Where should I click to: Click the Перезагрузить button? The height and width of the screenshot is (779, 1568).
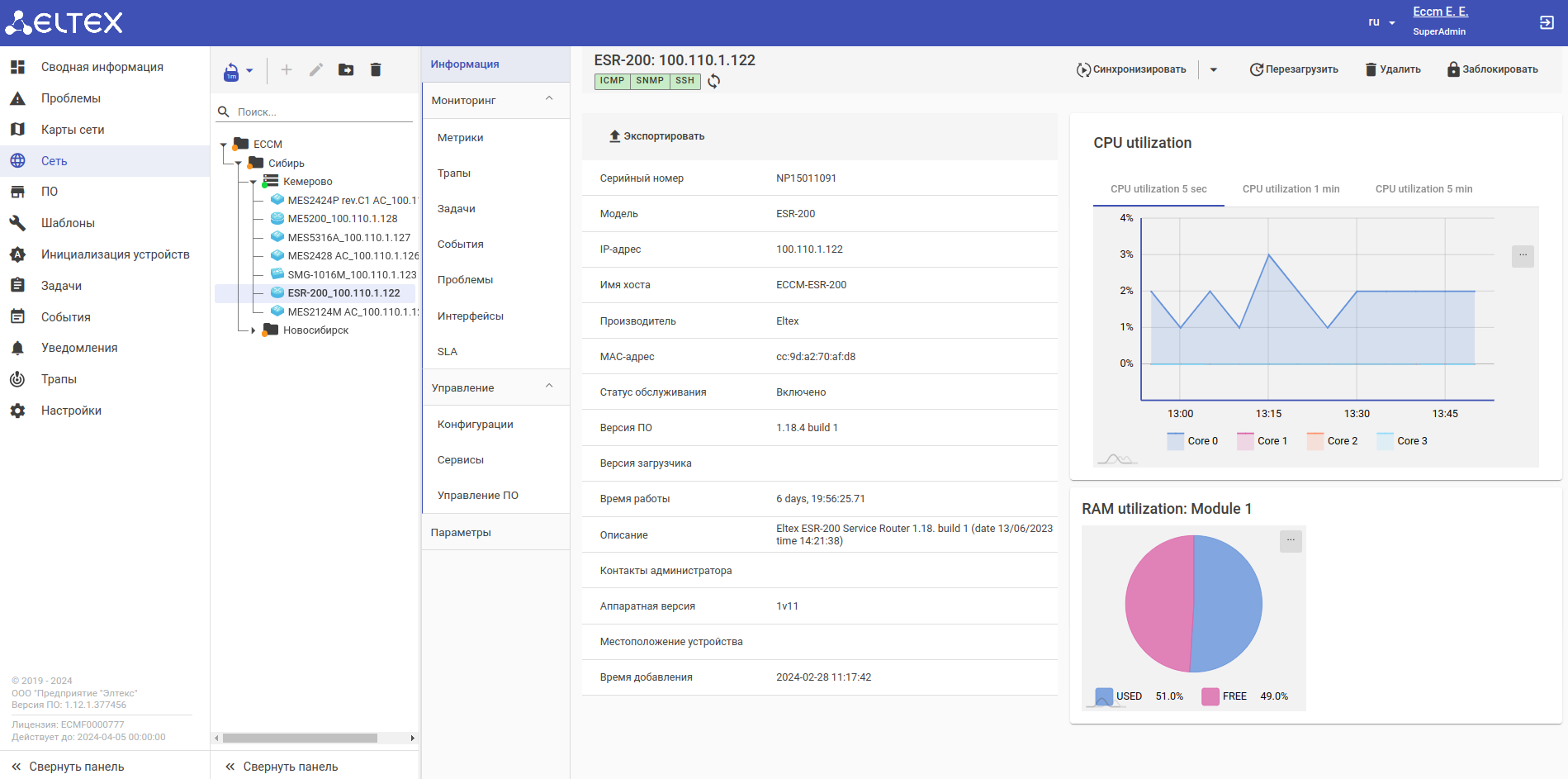(x=1294, y=69)
